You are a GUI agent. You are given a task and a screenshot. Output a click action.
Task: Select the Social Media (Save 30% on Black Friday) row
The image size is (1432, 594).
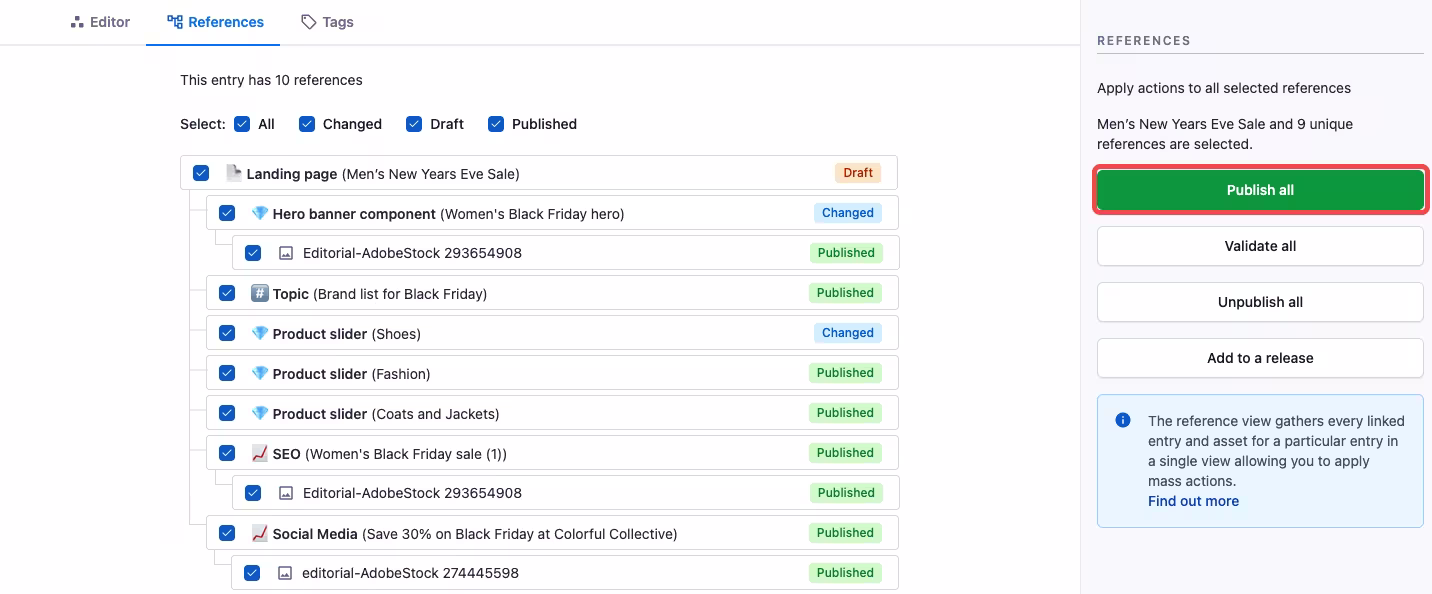552,533
